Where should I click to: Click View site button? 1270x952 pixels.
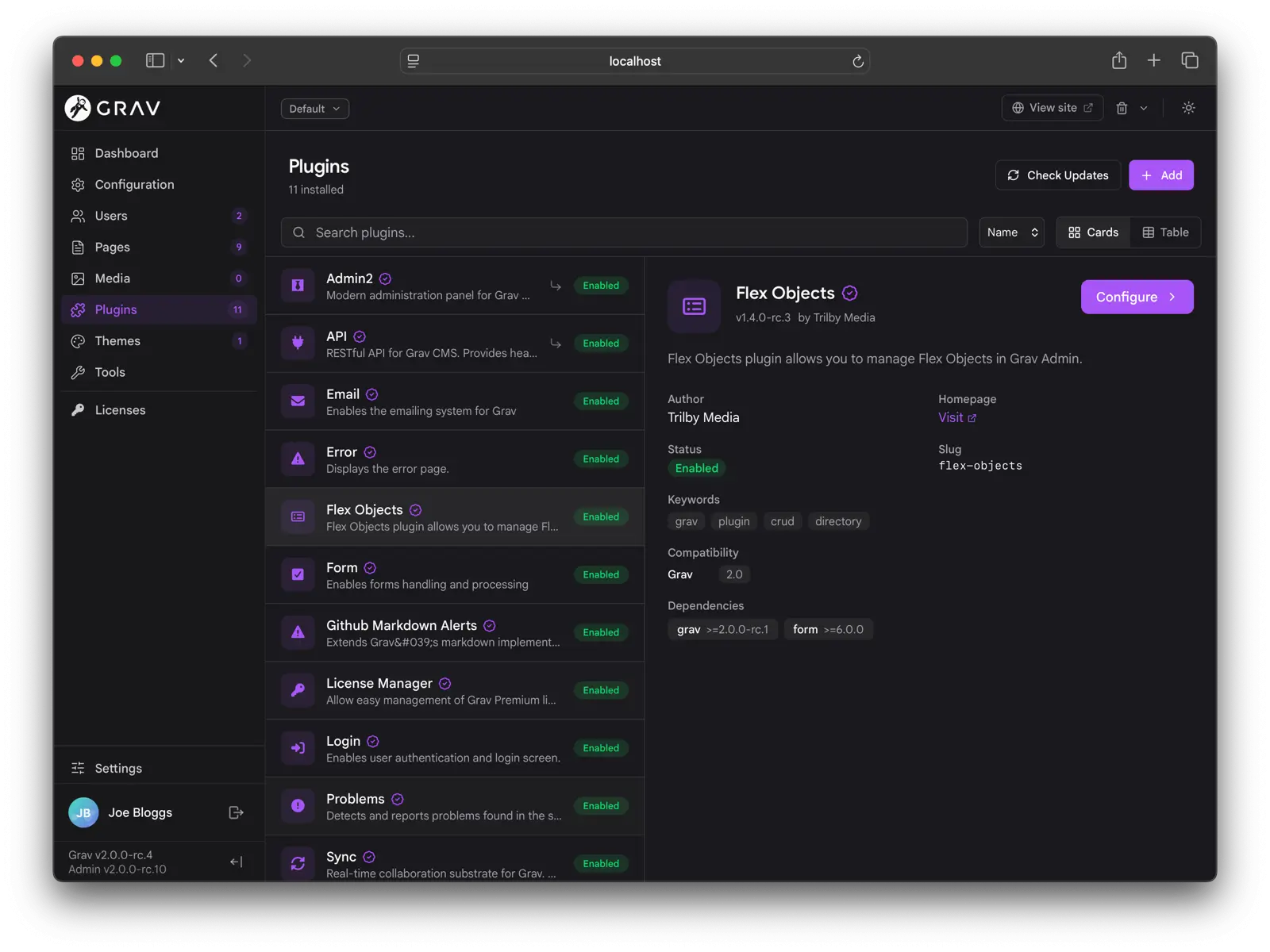1053,108
